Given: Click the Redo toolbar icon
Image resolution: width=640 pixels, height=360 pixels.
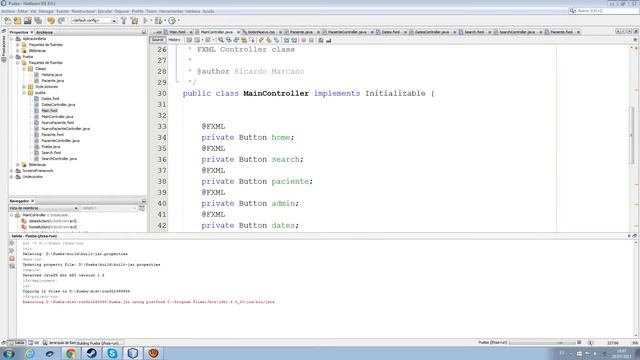Looking at the screenshot, I should 61,20.
